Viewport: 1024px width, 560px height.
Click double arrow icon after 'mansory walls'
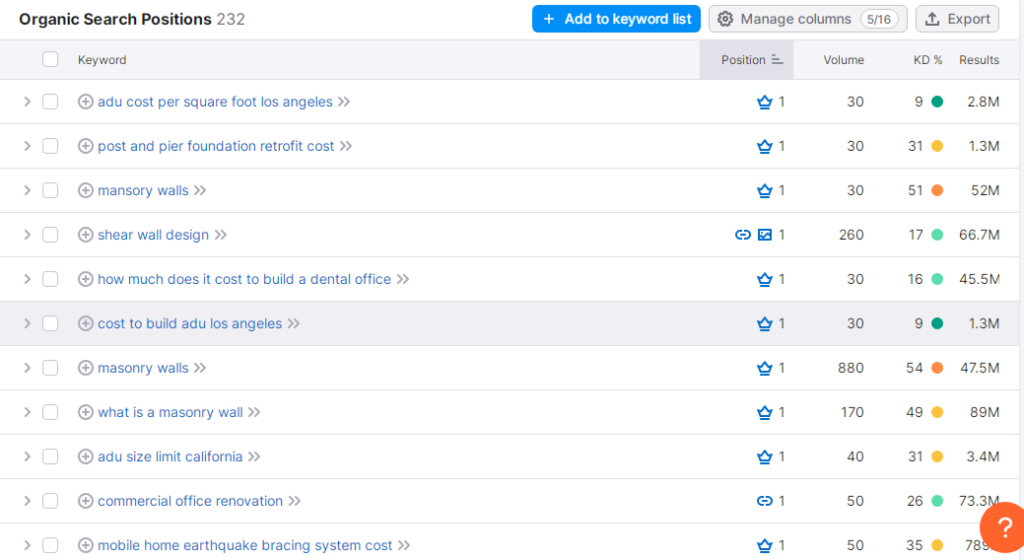[200, 190]
